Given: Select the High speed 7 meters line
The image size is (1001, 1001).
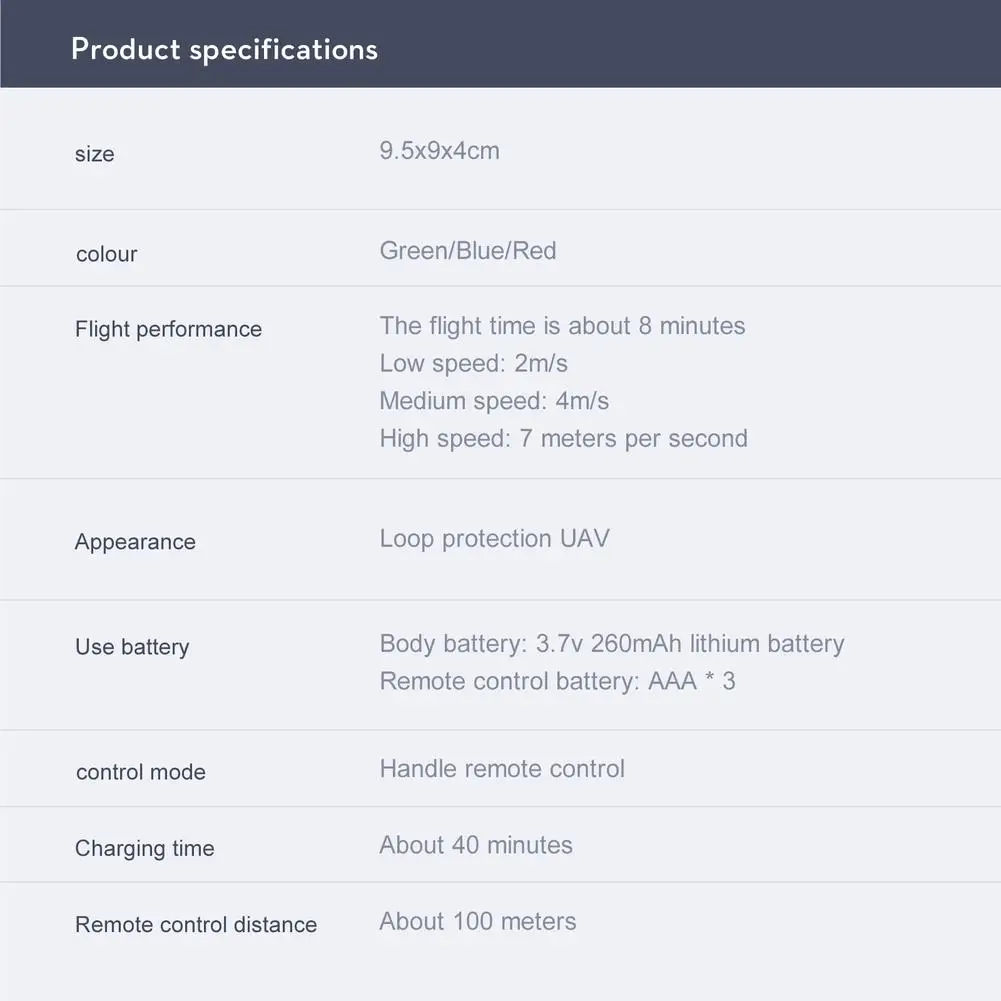Looking at the screenshot, I should [x=563, y=438].
